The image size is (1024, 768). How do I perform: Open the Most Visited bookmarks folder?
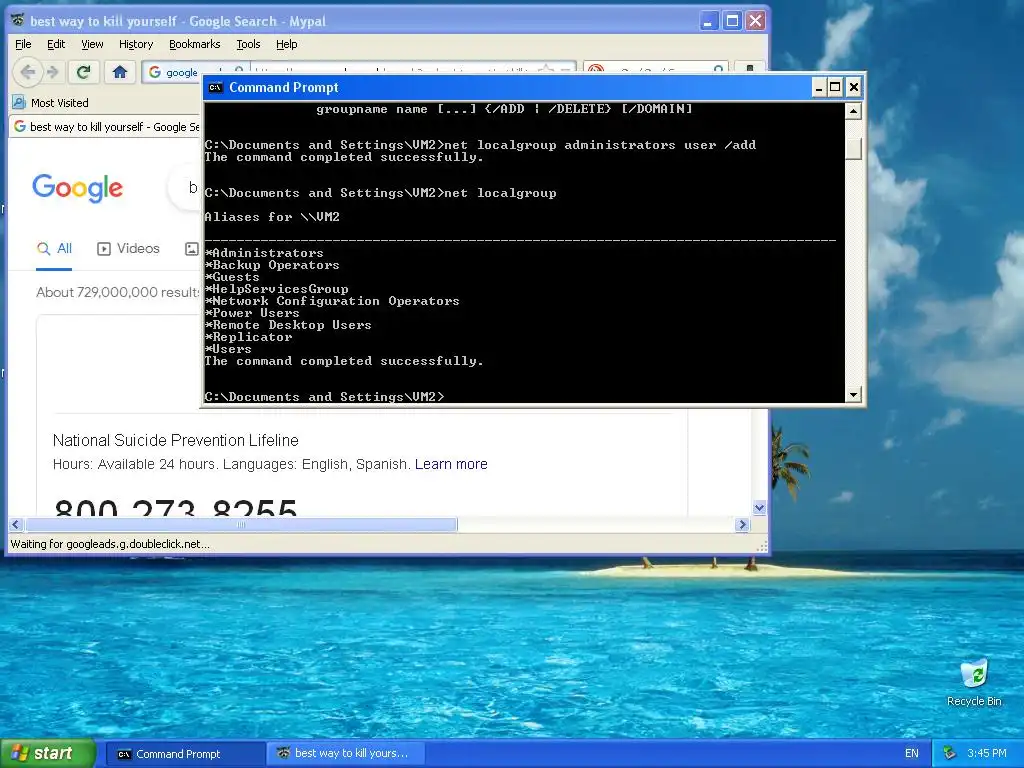coord(51,103)
